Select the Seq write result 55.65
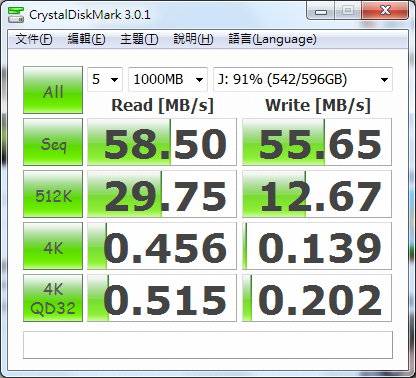This screenshot has width=416, height=378. [x=317, y=142]
